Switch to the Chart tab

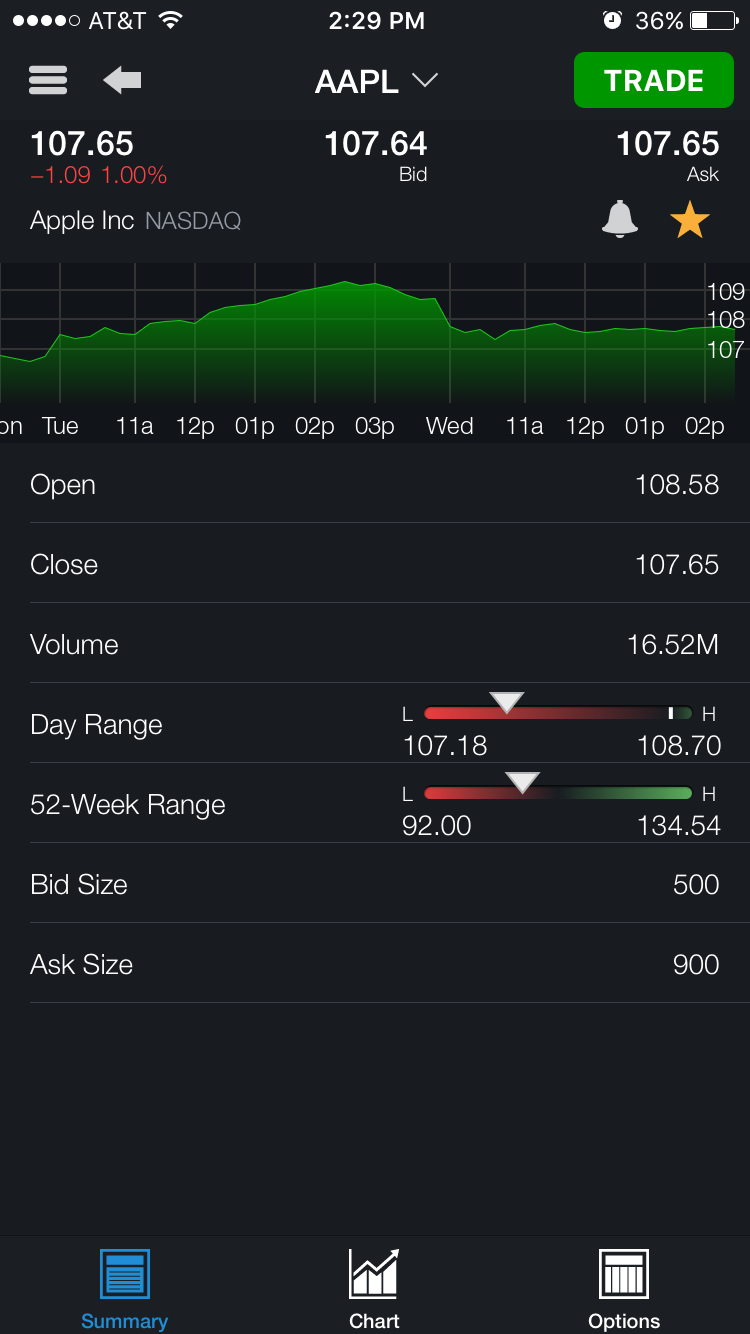[374, 1290]
